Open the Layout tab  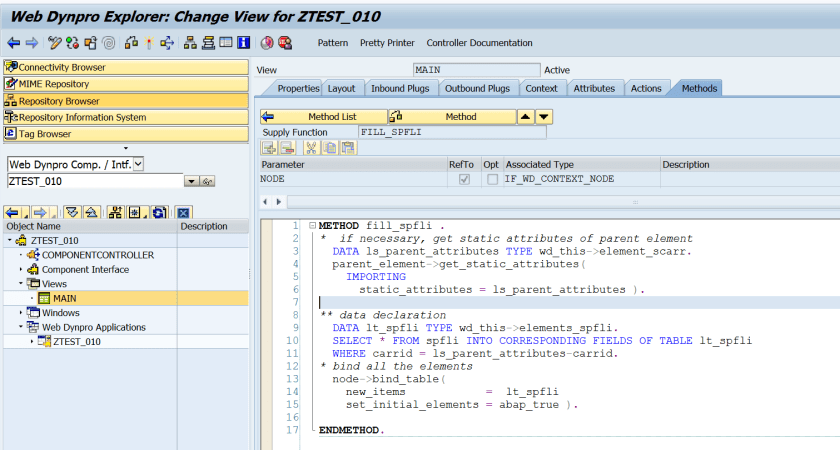coord(341,88)
